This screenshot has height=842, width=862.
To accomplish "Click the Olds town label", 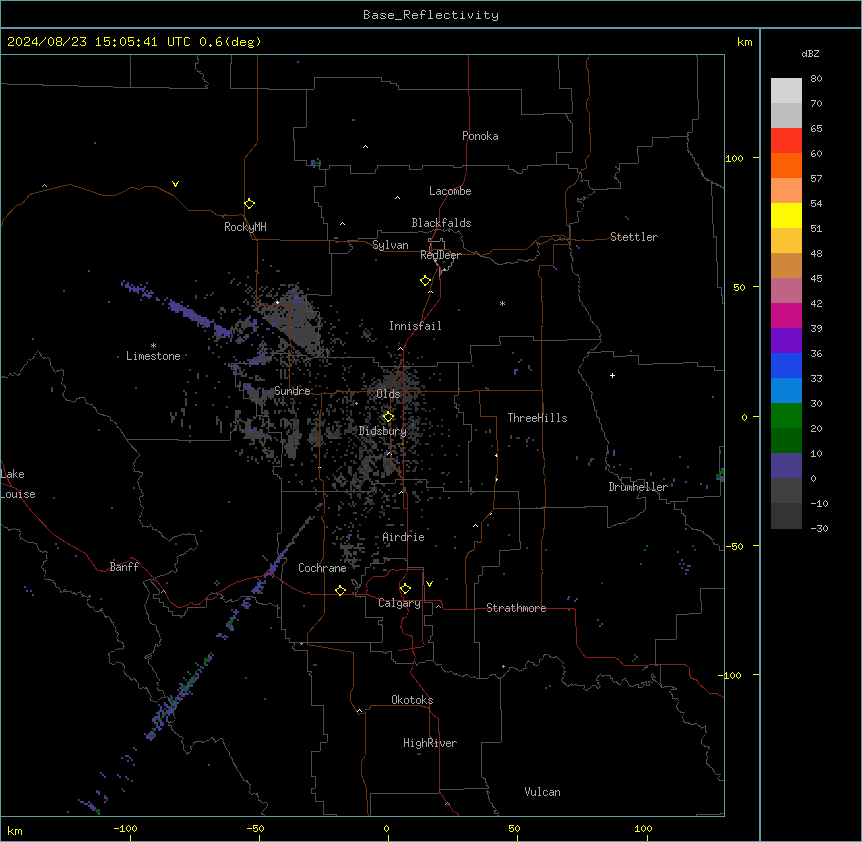I will click(388, 394).
